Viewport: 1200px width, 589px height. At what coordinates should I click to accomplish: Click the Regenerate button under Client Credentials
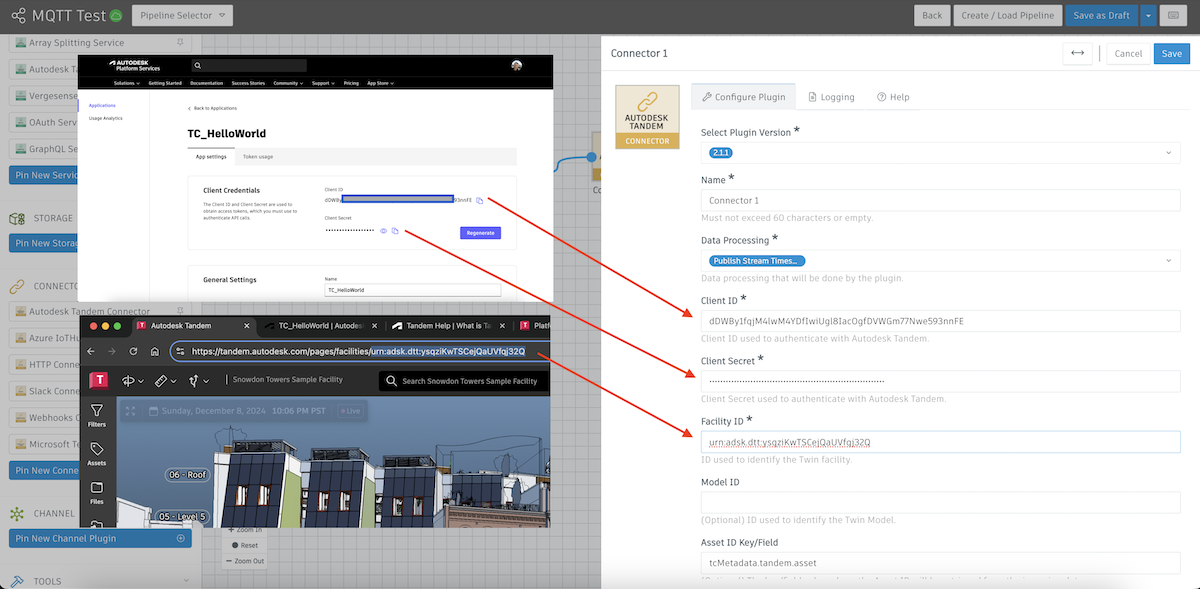pyautogui.click(x=480, y=233)
